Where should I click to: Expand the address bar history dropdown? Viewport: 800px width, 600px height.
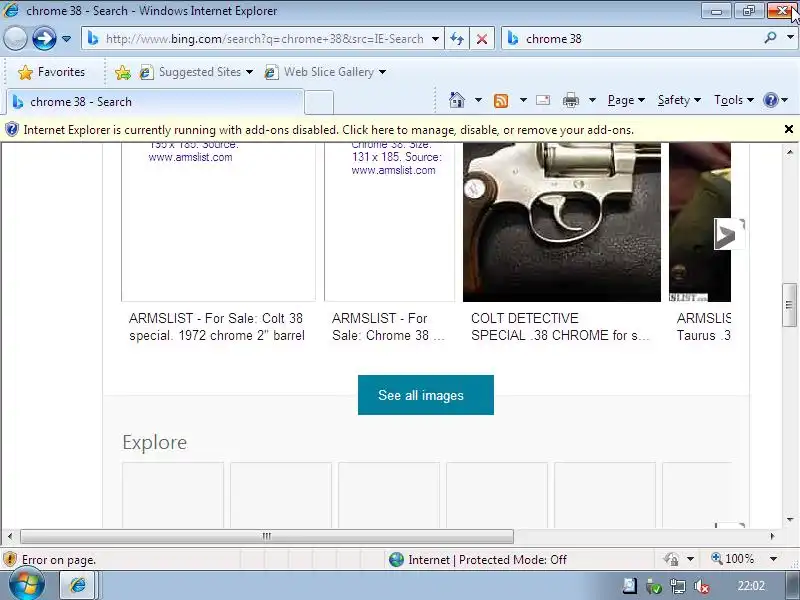(x=435, y=39)
